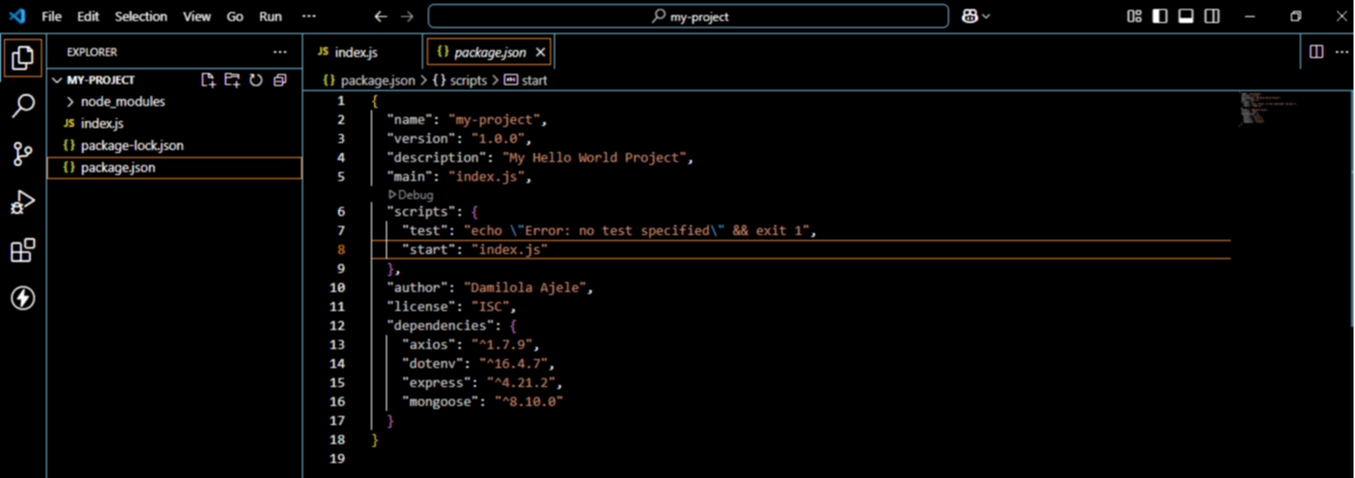This screenshot has height=478, width=1355.
Task: Select the package.json editor tab
Action: pos(490,52)
